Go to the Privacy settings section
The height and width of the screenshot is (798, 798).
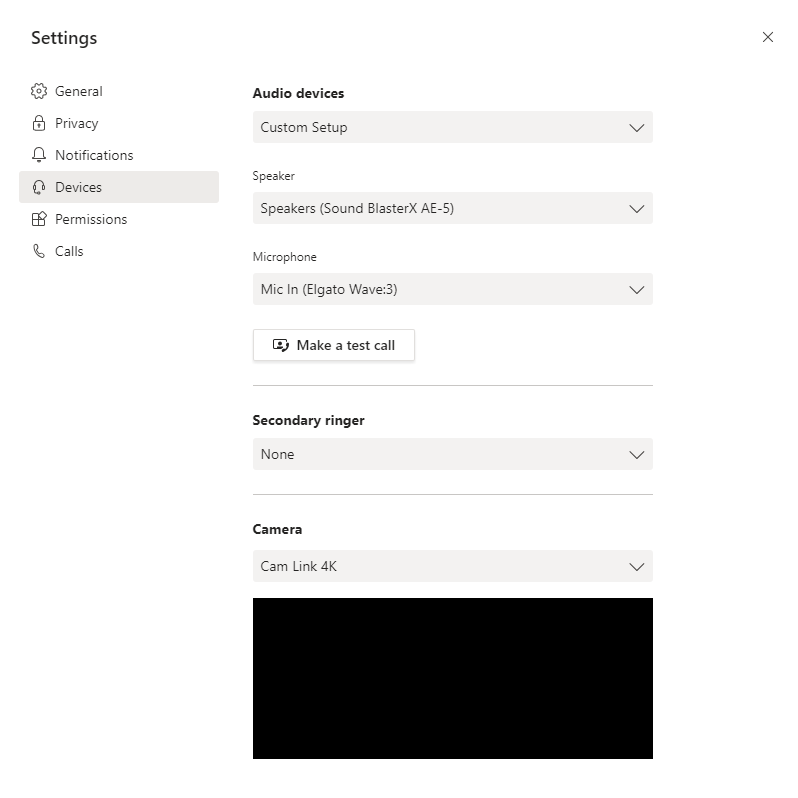coord(77,123)
